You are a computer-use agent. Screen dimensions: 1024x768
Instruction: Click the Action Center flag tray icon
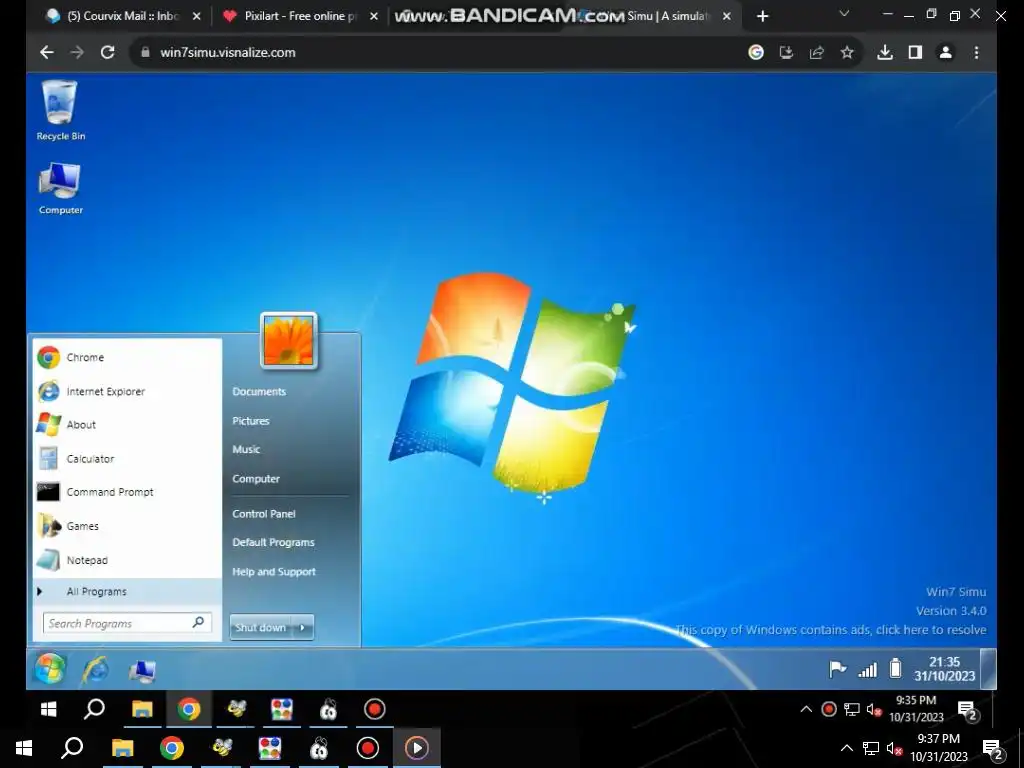pos(837,669)
